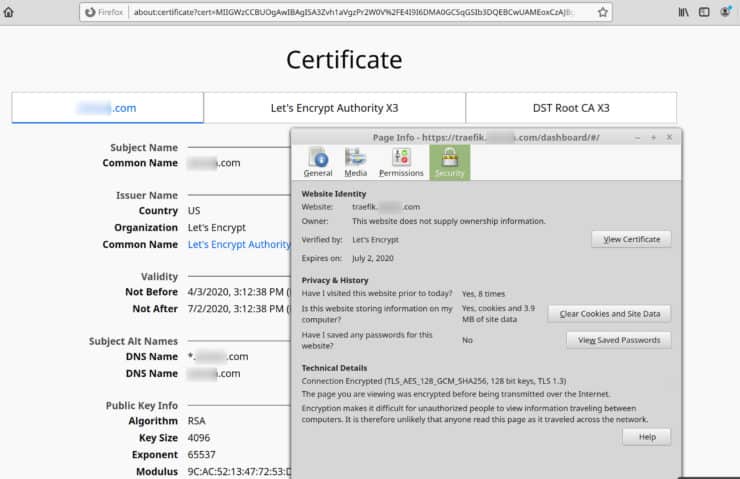The height and width of the screenshot is (479, 740).
Task: Open the DST Root CA X3 tab
Action: (x=570, y=107)
